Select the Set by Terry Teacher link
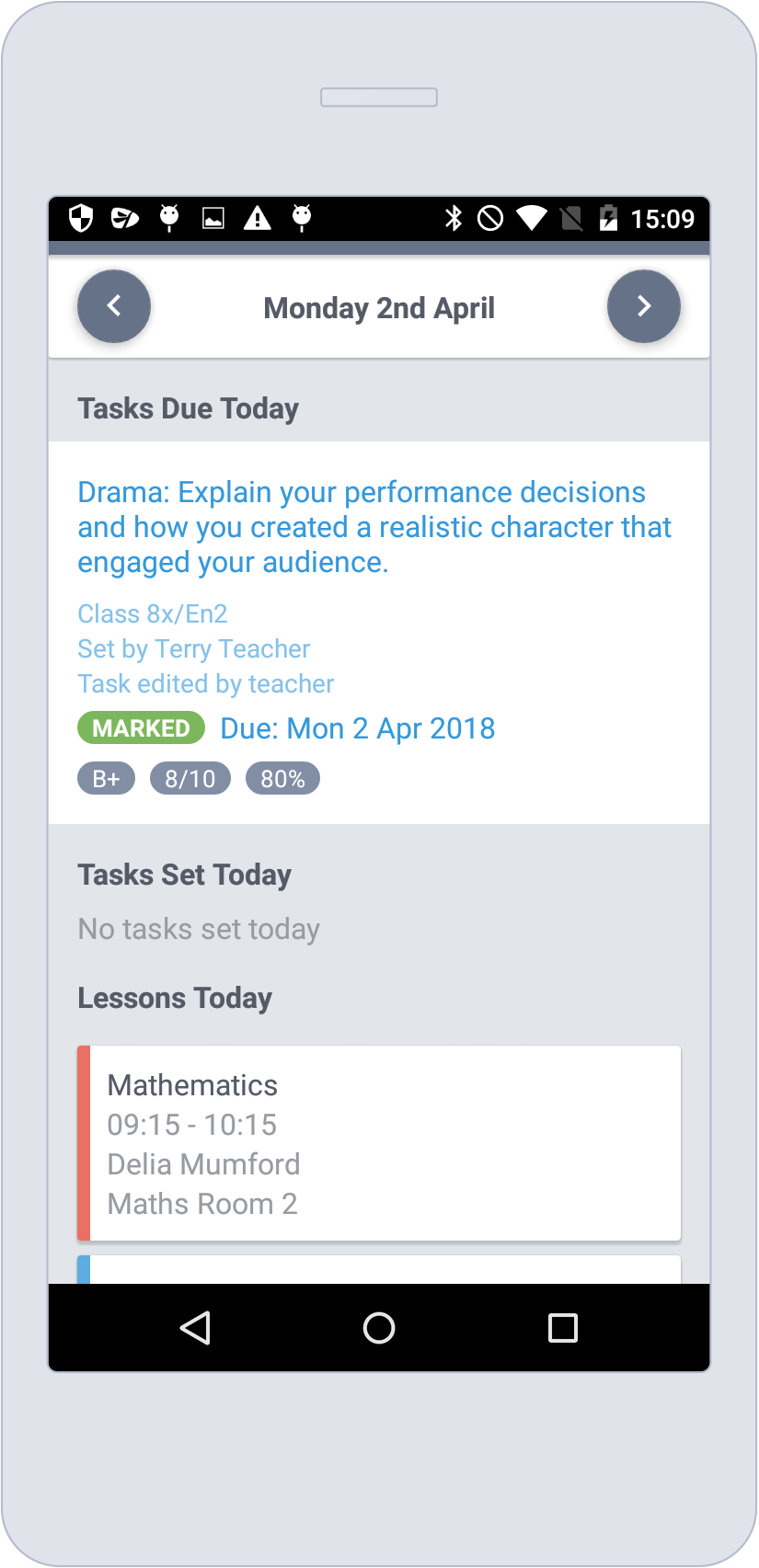The image size is (759, 1568). (193, 648)
